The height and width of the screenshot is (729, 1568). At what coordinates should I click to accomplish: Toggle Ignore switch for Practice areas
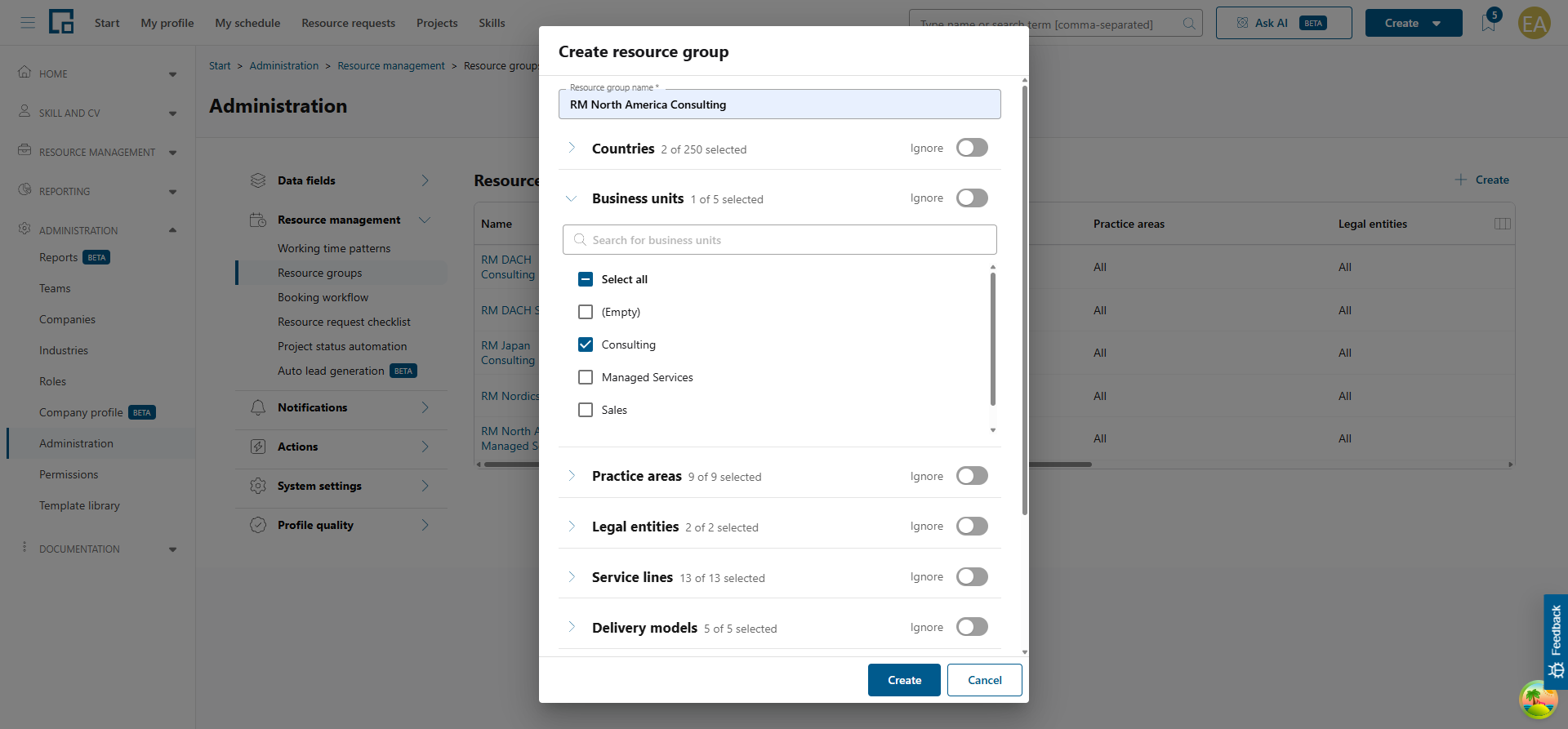pos(972,476)
